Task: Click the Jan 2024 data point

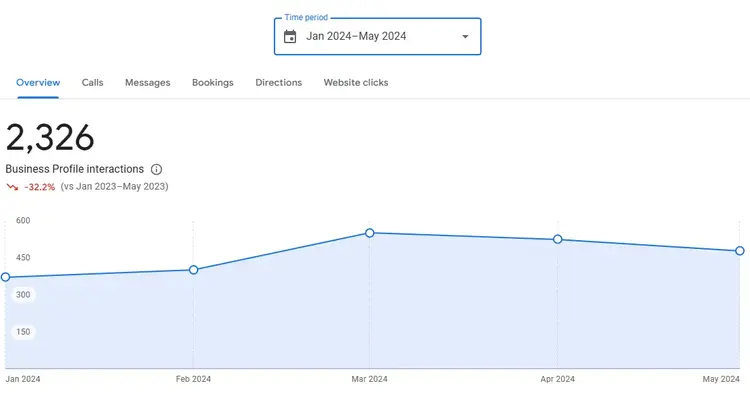Action: tap(5, 277)
